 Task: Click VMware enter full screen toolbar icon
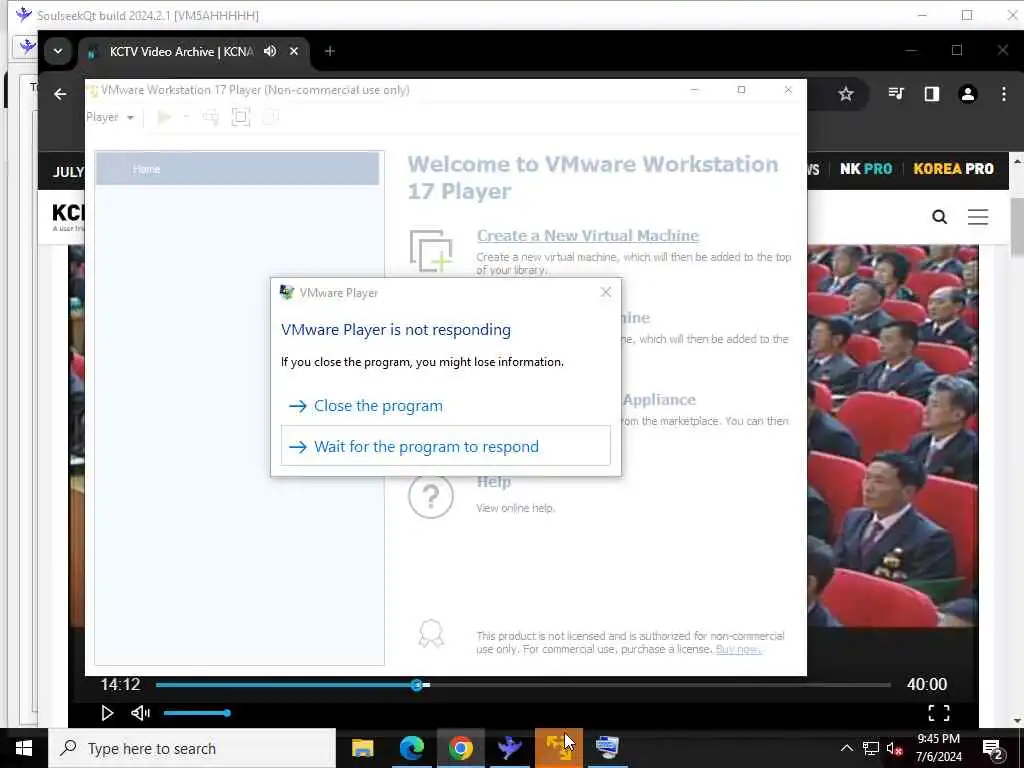coord(240,117)
